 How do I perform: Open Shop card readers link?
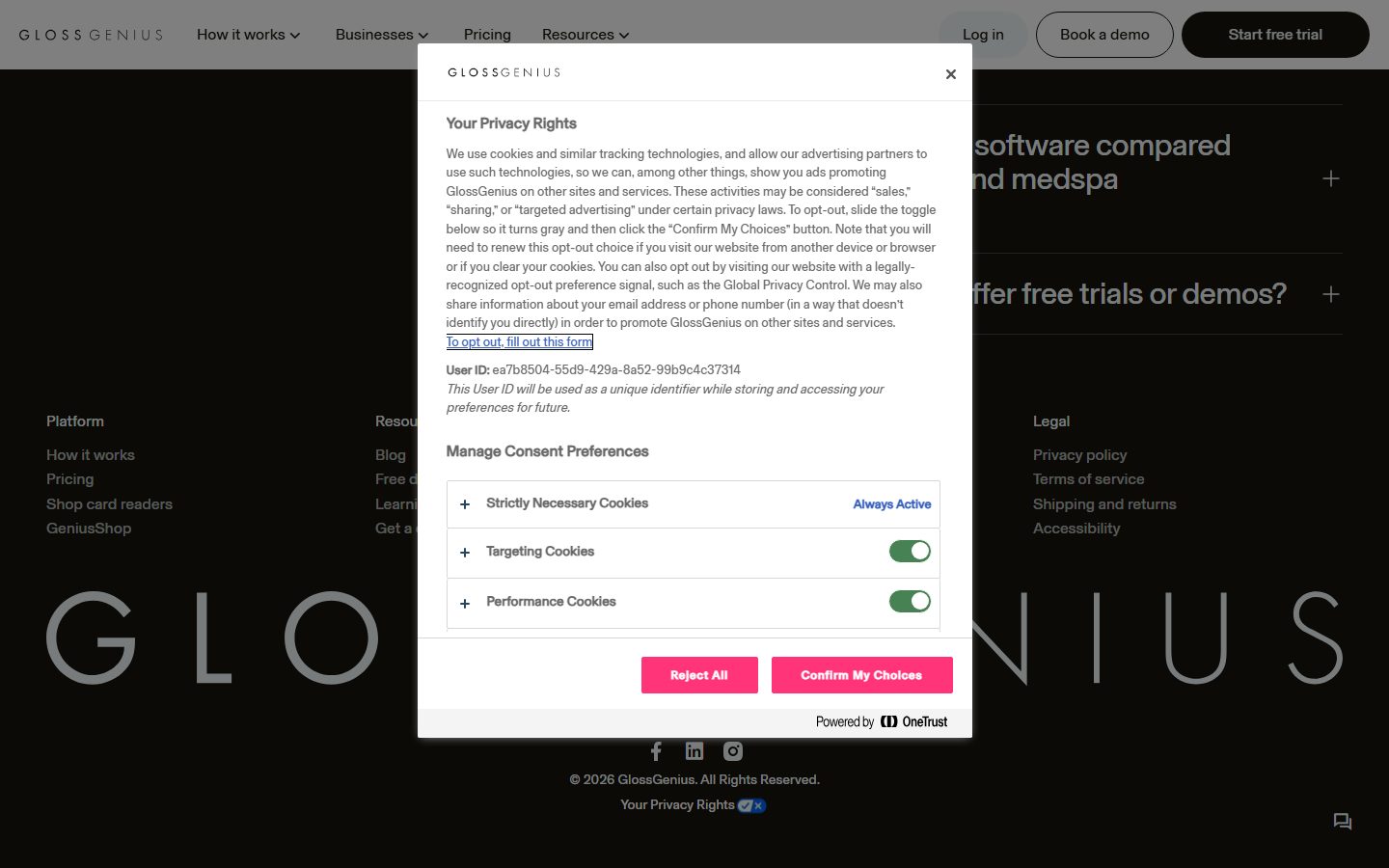(x=109, y=504)
